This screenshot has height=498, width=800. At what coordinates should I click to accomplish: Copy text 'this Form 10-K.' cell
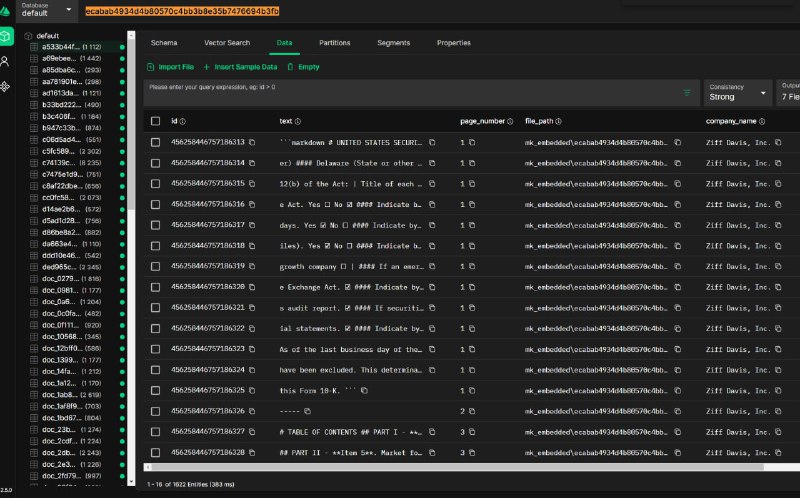tap(364, 390)
